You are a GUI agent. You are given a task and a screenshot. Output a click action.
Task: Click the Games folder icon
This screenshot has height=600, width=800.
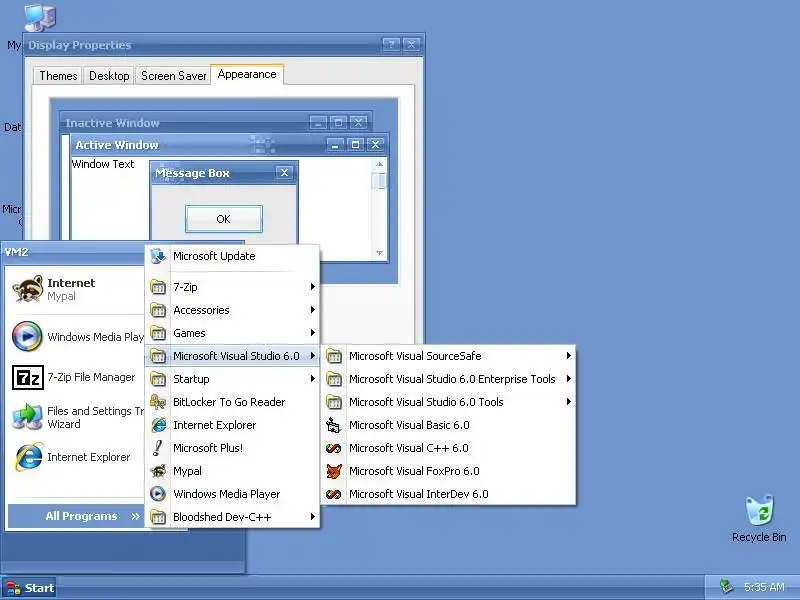coord(158,333)
